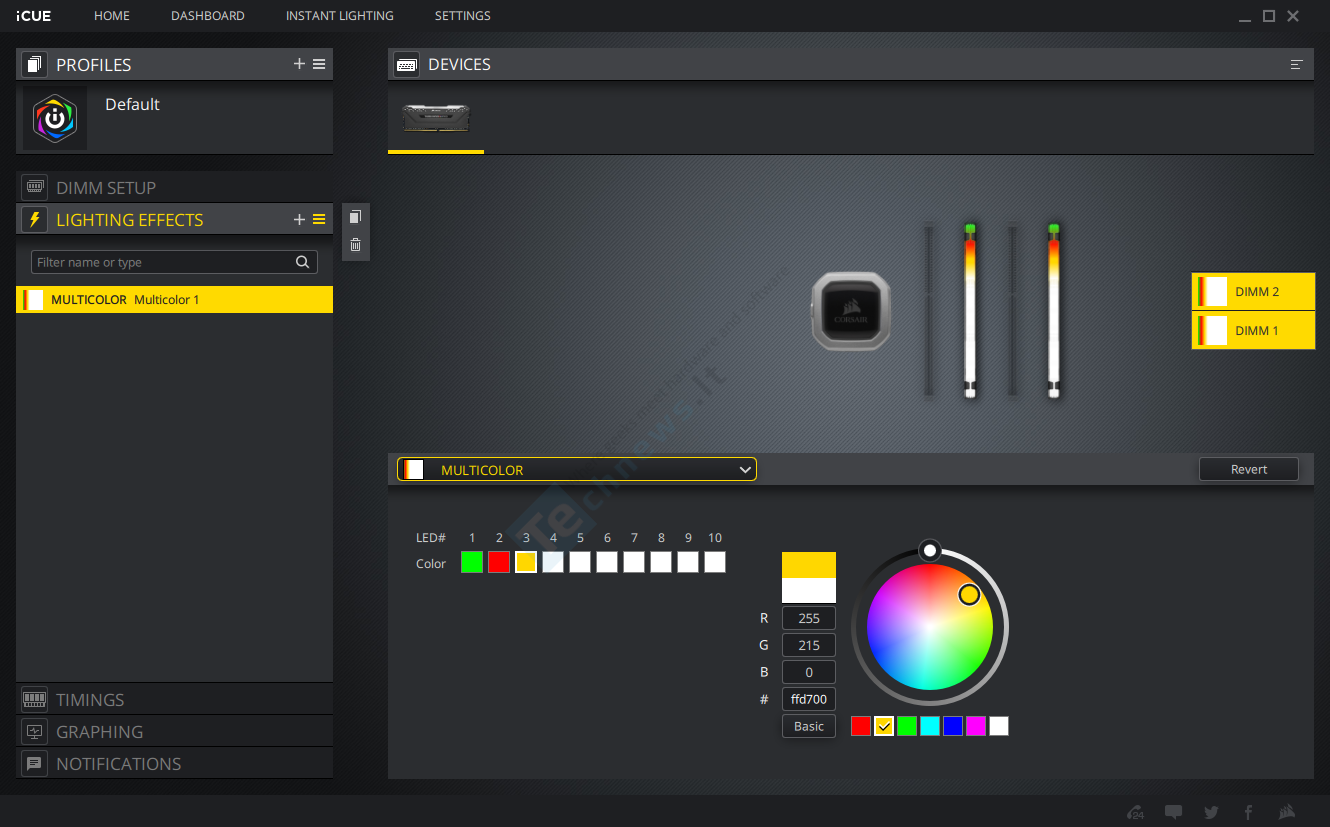Pick the cyan preset swatch
Viewport: 1330px width, 827px height.
pyautogui.click(x=930, y=726)
